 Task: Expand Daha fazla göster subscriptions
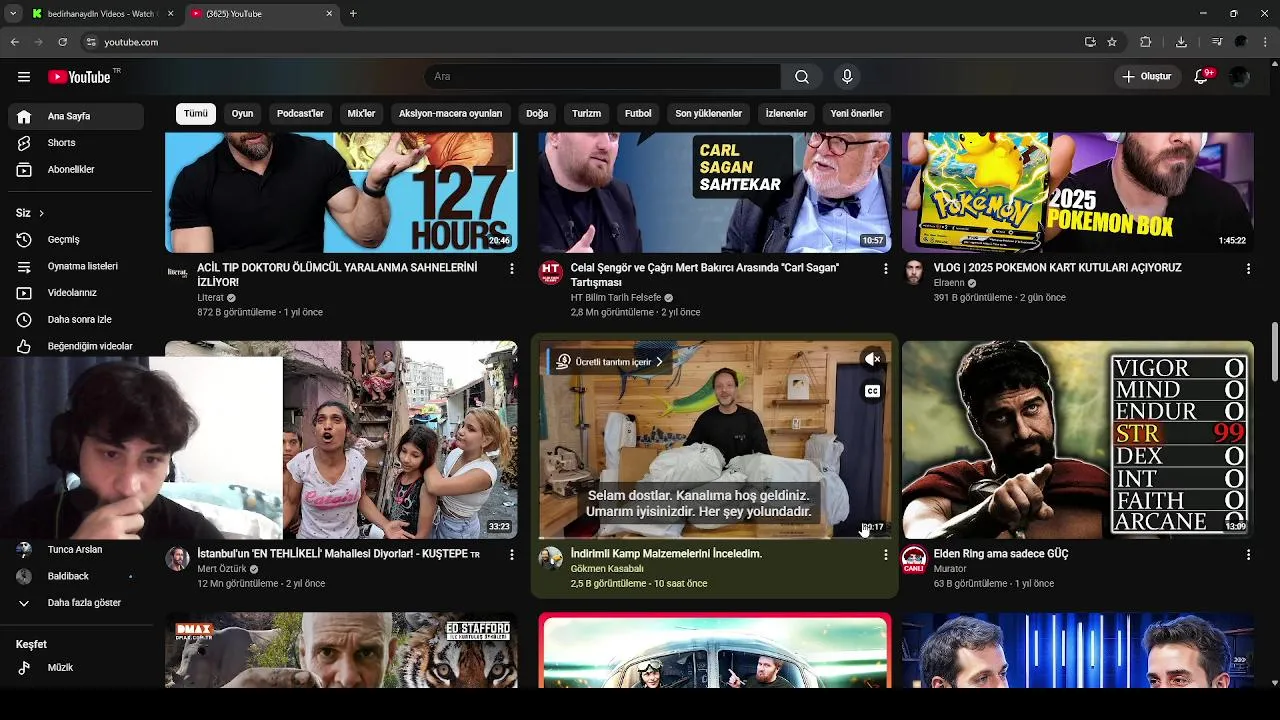tap(76, 603)
